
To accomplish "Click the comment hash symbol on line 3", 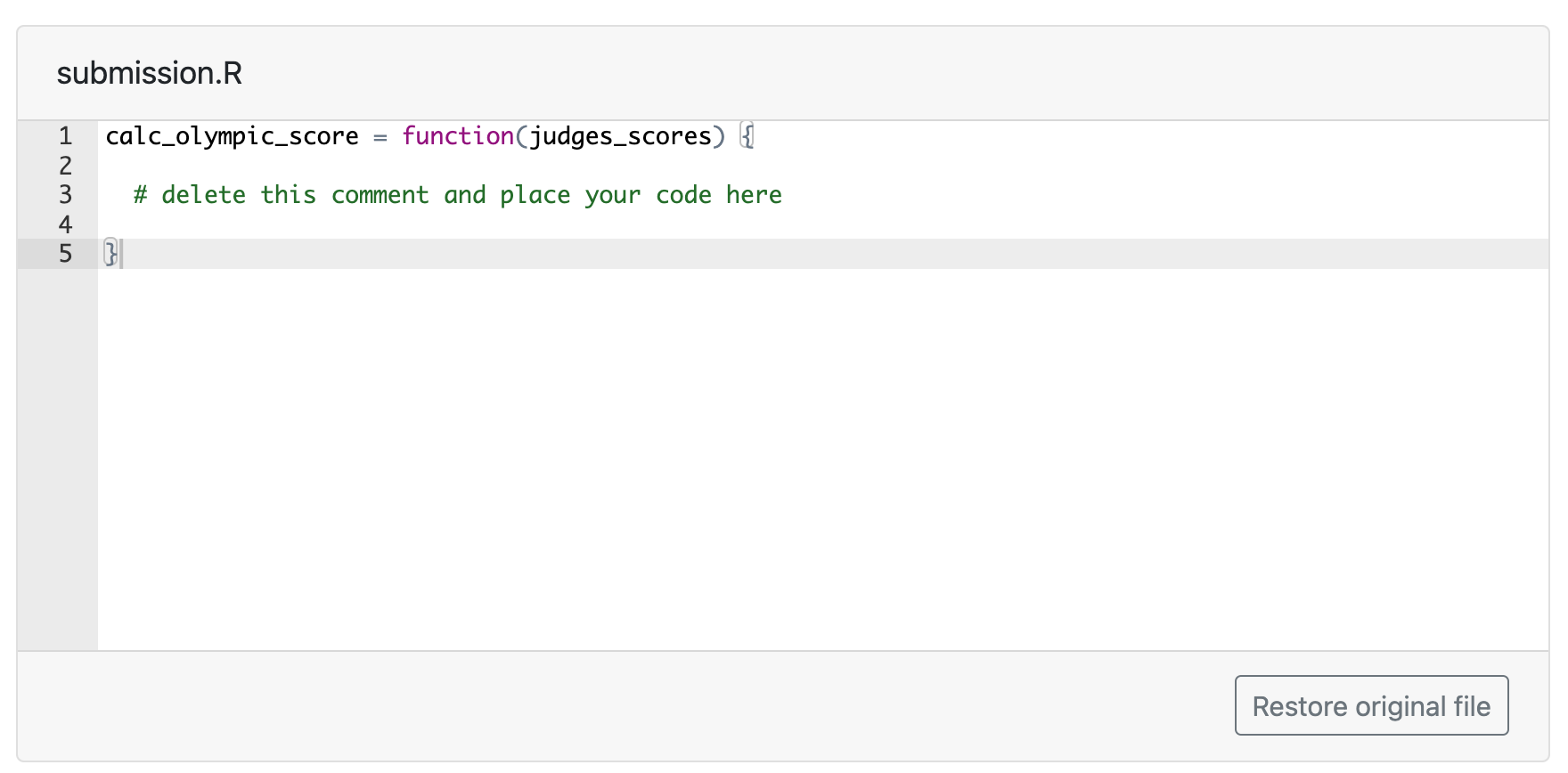I will pos(139,194).
